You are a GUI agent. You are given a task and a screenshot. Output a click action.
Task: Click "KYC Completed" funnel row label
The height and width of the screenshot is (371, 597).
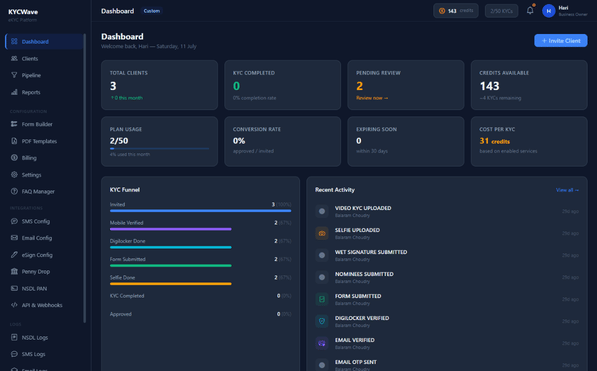click(x=127, y=296)
